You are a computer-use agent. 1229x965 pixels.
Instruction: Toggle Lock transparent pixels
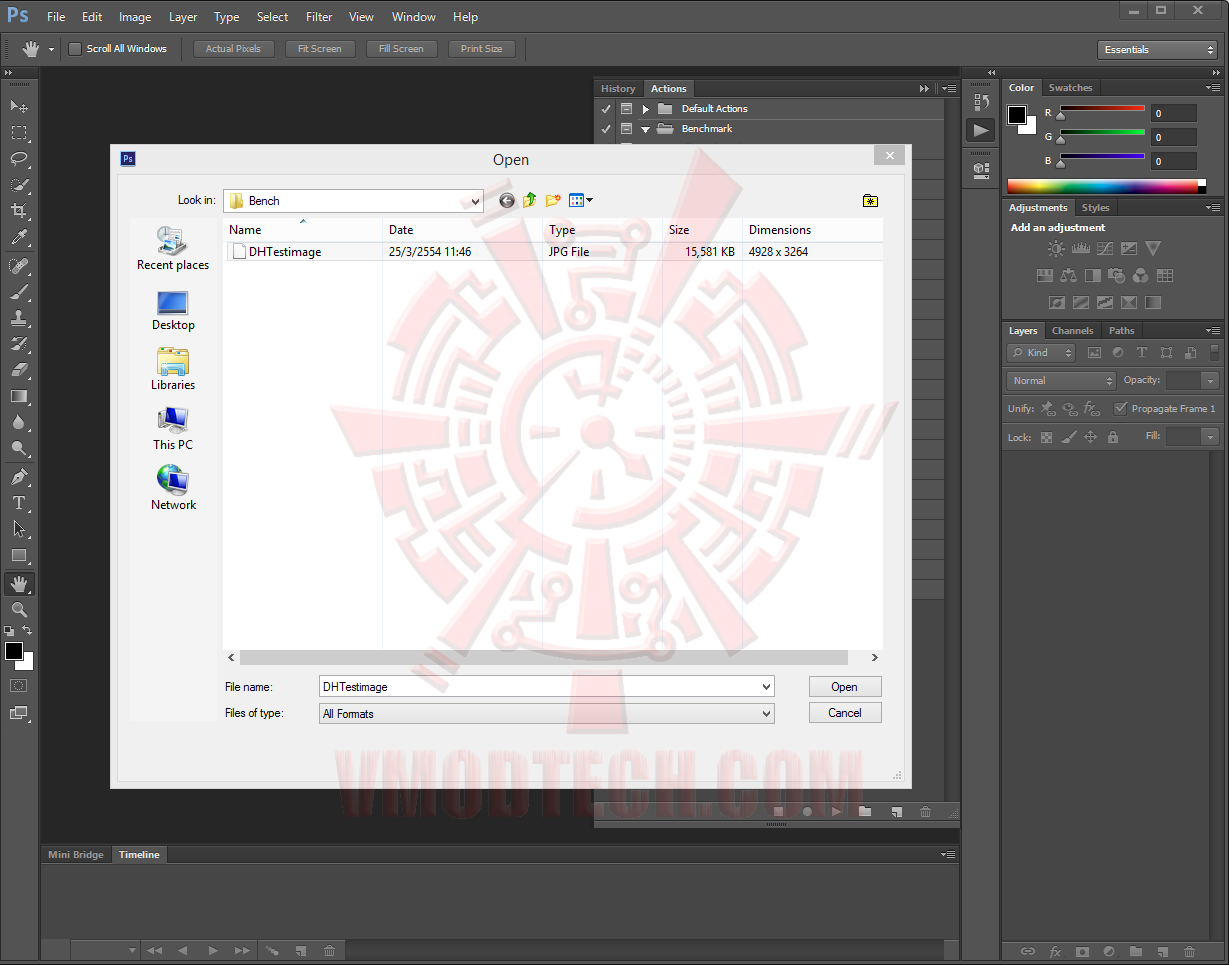tap(1046, 437)
